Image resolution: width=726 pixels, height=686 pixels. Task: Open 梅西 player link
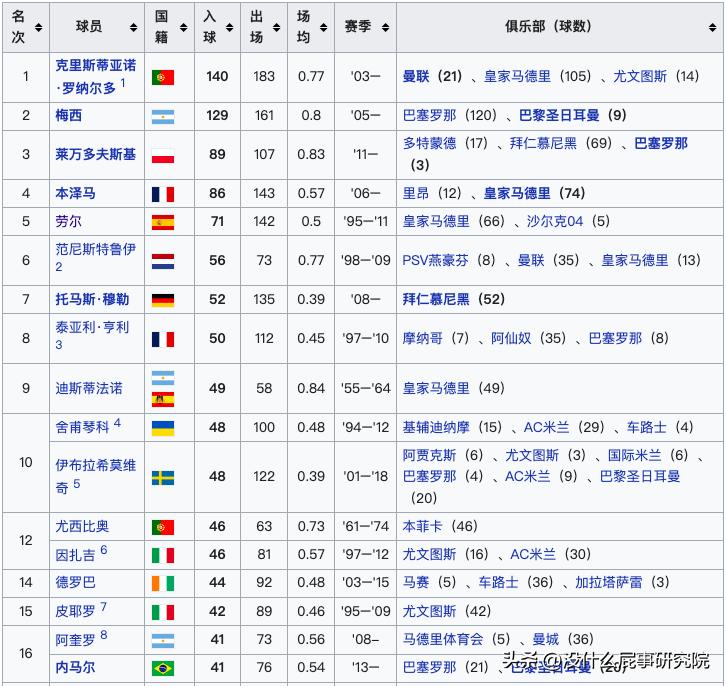(69, 115)
